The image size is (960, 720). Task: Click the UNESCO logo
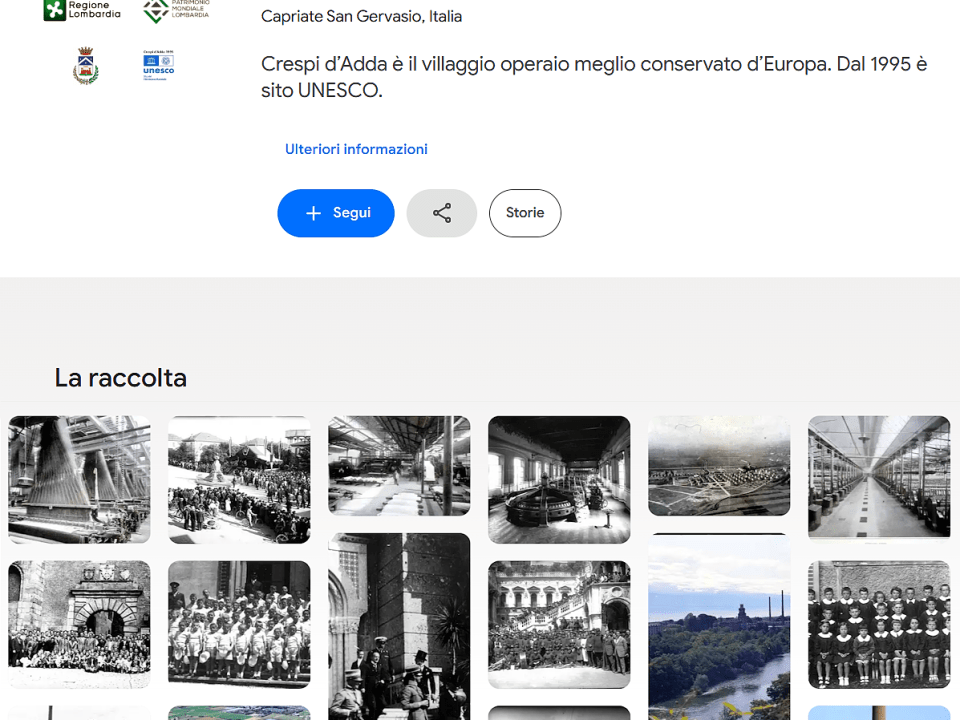point(159,66)
